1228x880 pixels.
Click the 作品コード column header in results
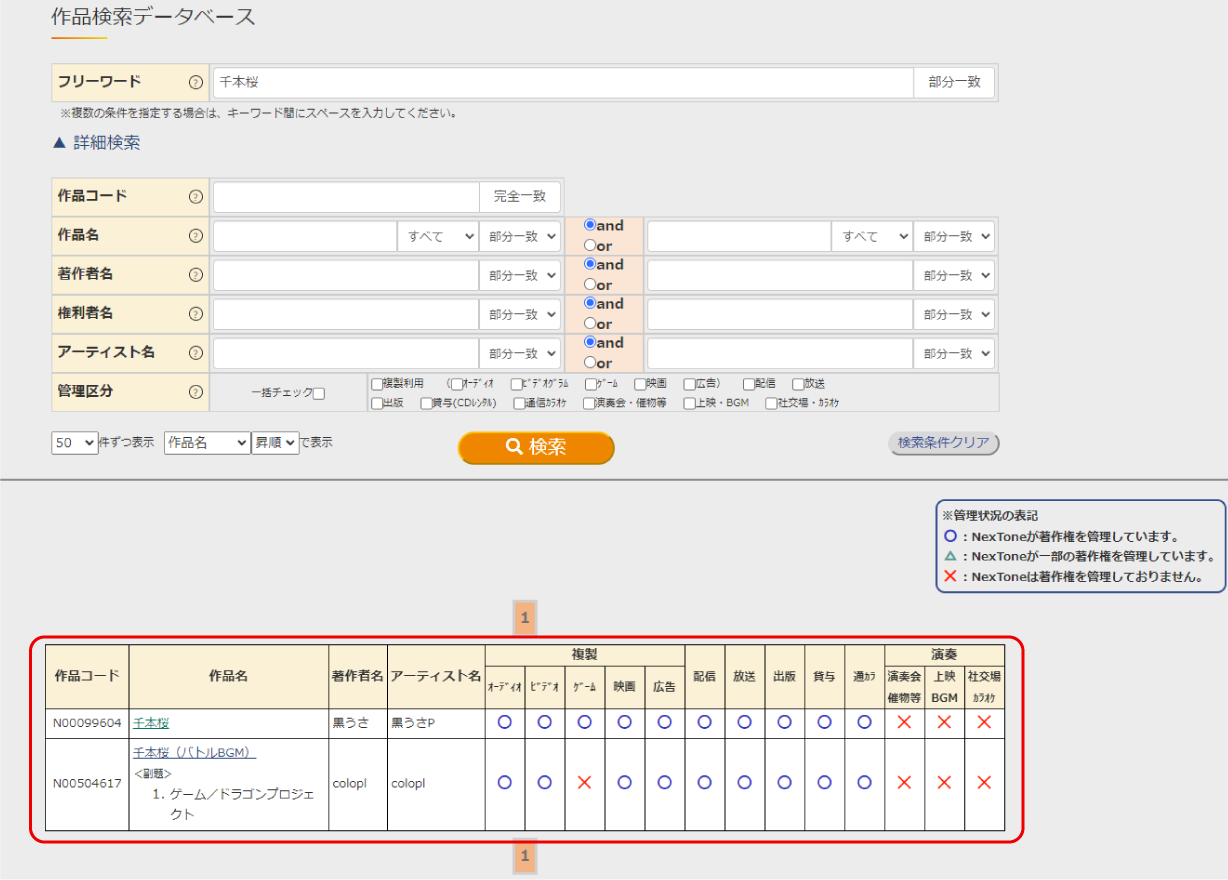point(87,676)
